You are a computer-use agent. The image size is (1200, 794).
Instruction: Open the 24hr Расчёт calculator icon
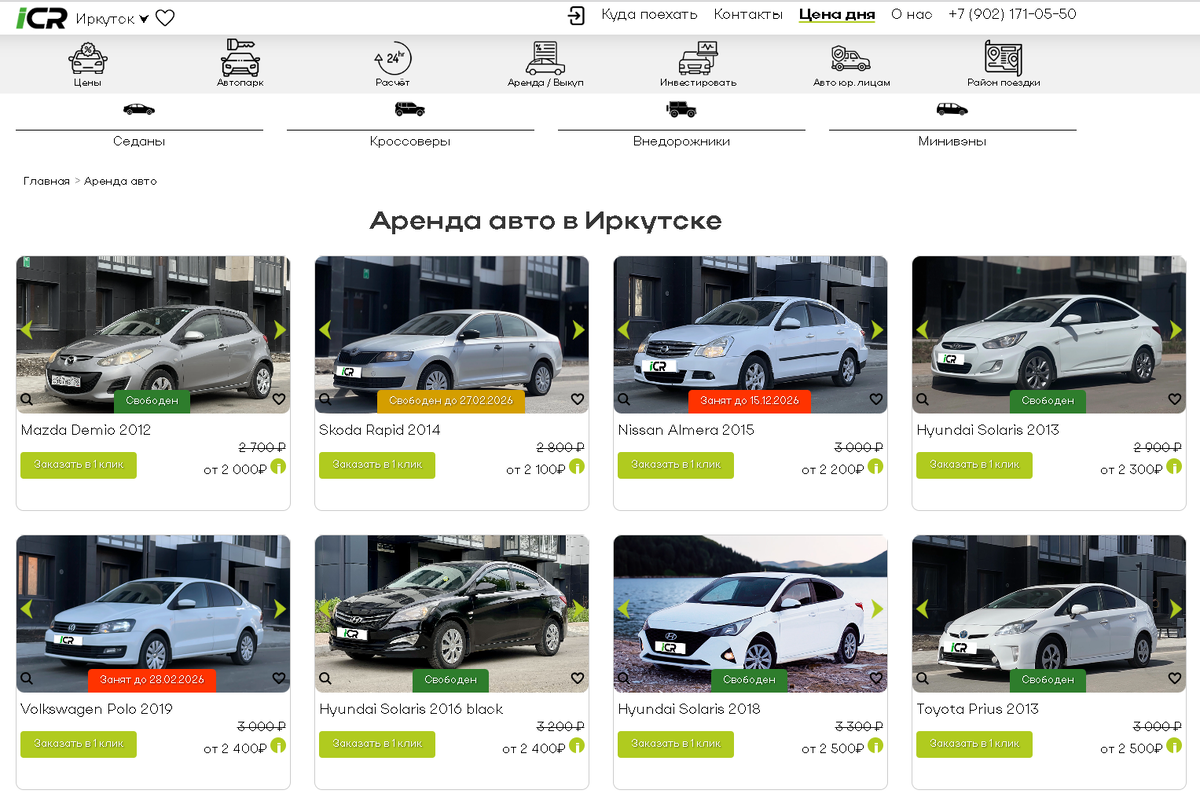(x=392, y=58)
